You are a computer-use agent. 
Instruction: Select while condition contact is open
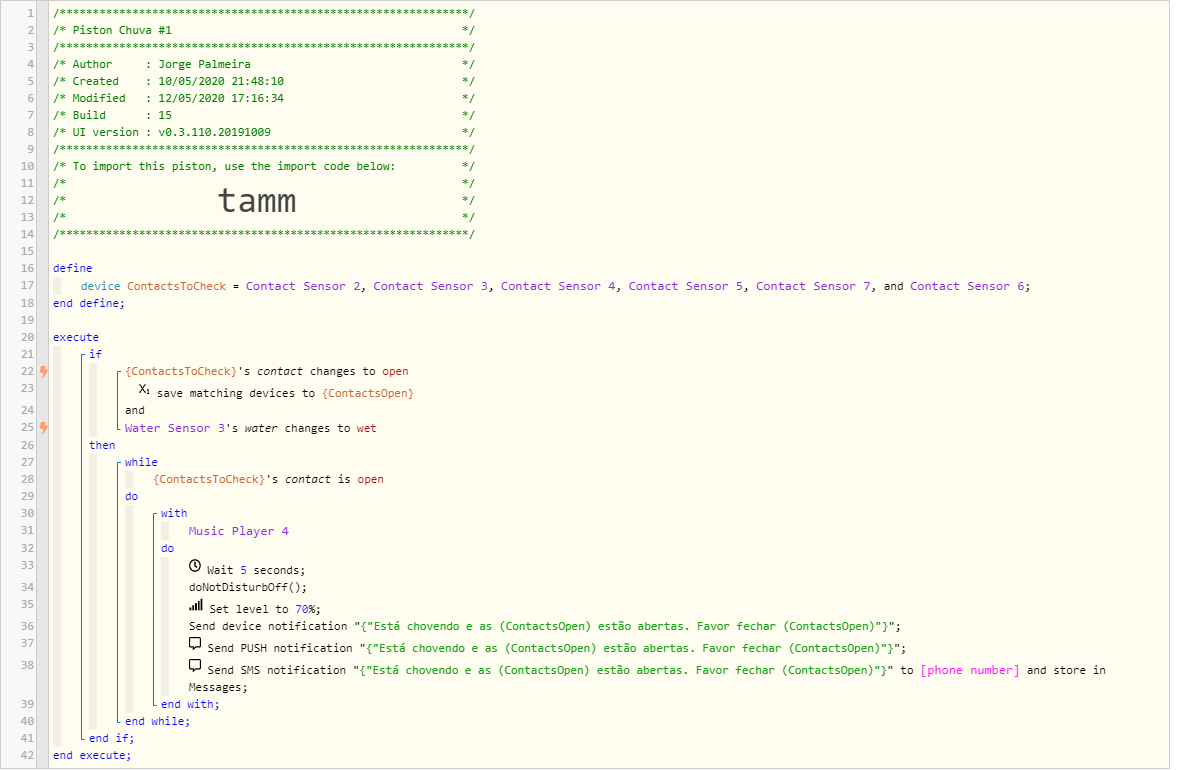click(x=268, y=479)
